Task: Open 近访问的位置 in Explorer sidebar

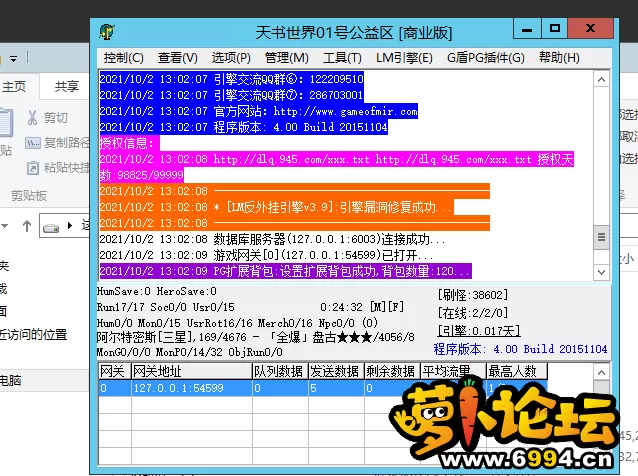Action: [33, 334]
